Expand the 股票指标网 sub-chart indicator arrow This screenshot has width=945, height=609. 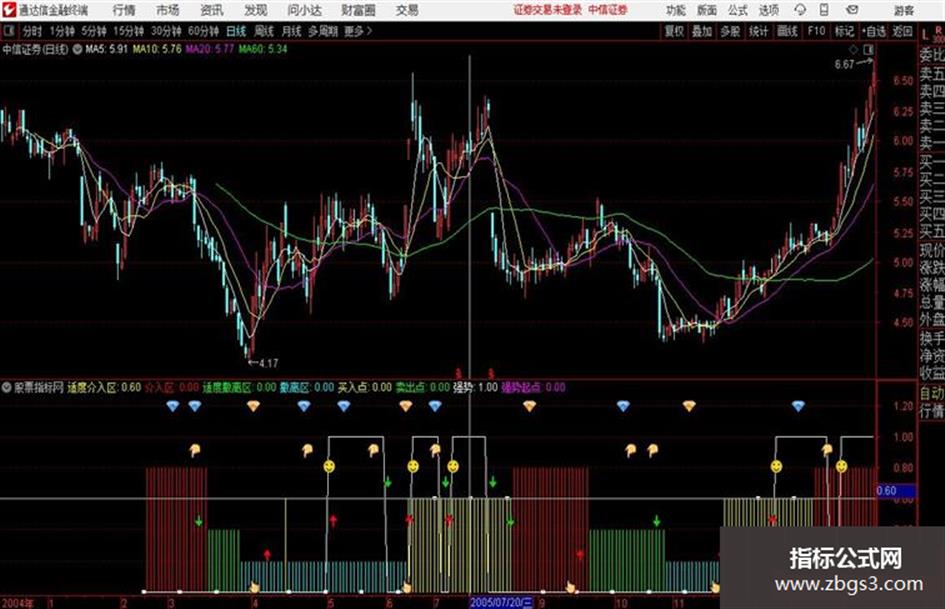coord(7,387)
